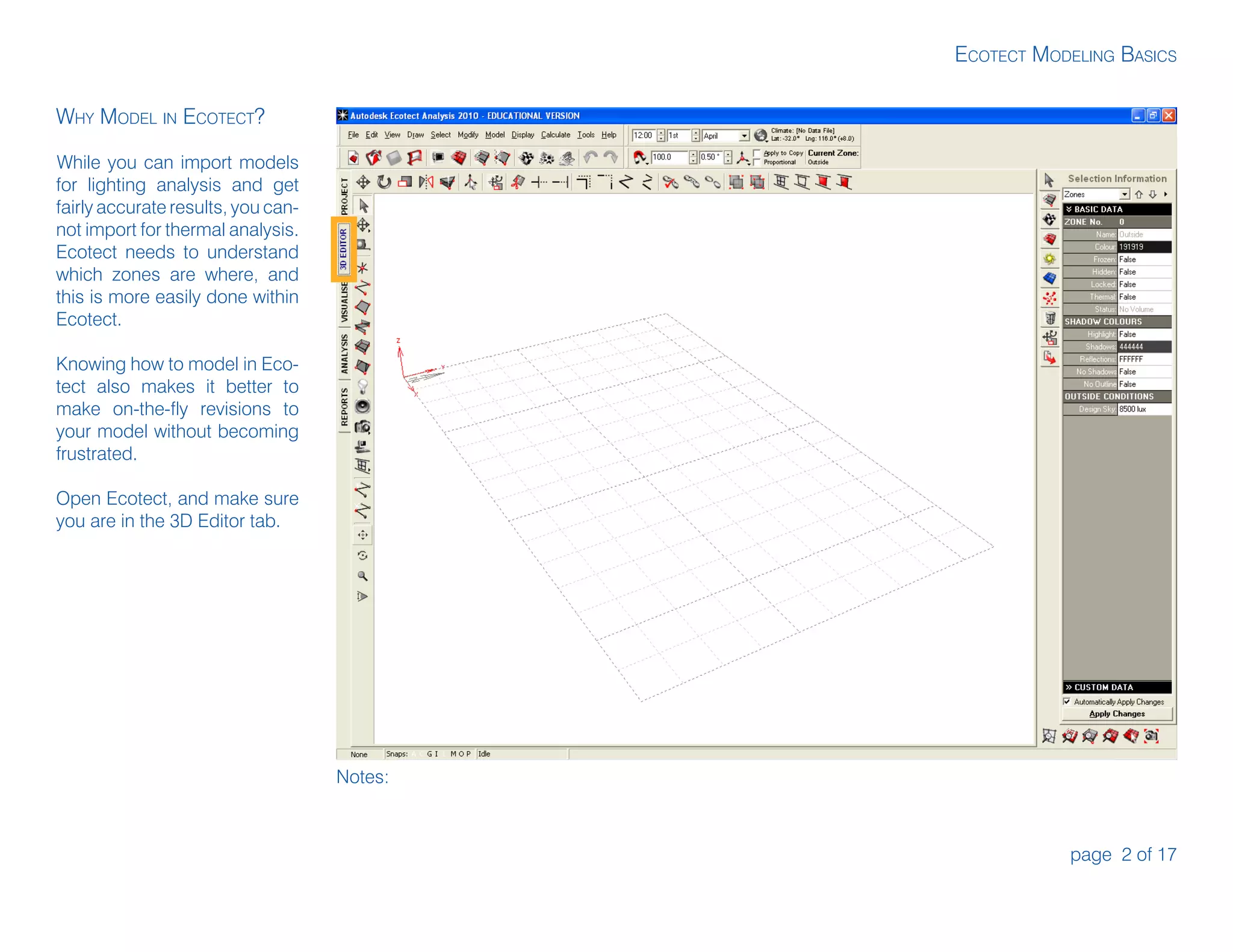
Task: Click the Apply Changes button
Action: pyautogui.click(x=1116, y=714)
